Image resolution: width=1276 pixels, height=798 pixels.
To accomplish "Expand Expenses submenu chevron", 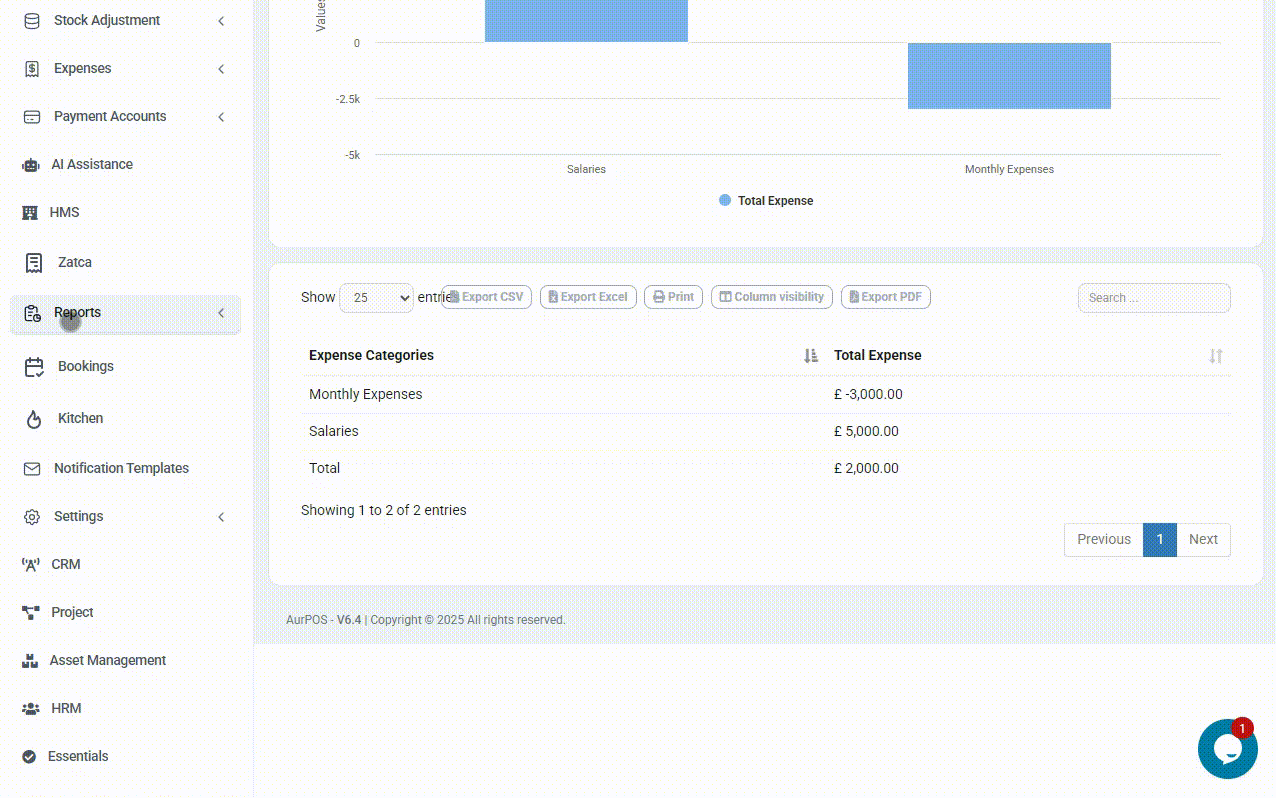I will click(x=221, y=68).
